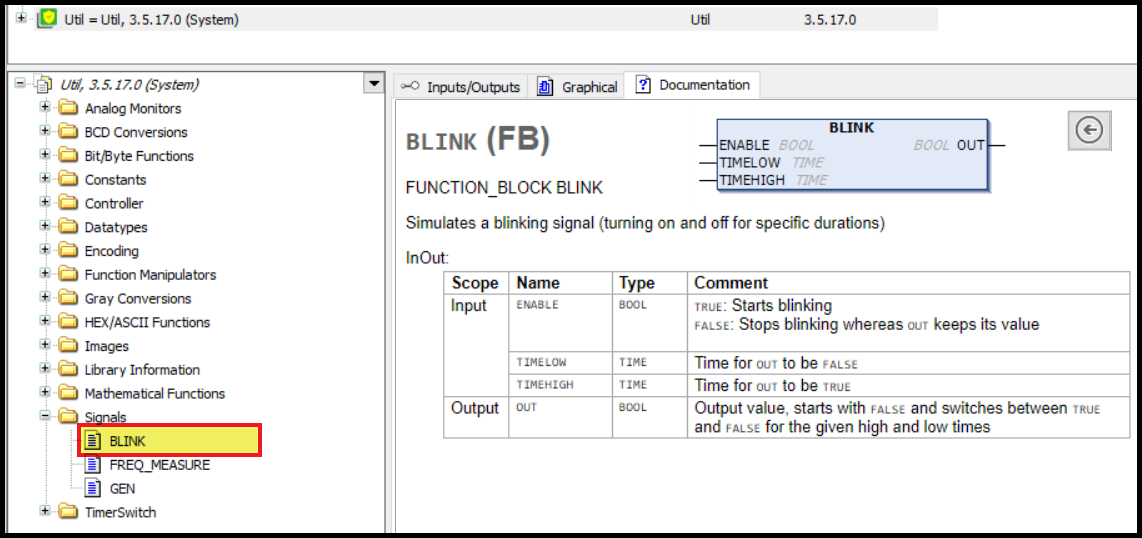The width and height of the screenshot is (1142, 538).
Task: Click the Constants folder icon
Action: [68, 180]
